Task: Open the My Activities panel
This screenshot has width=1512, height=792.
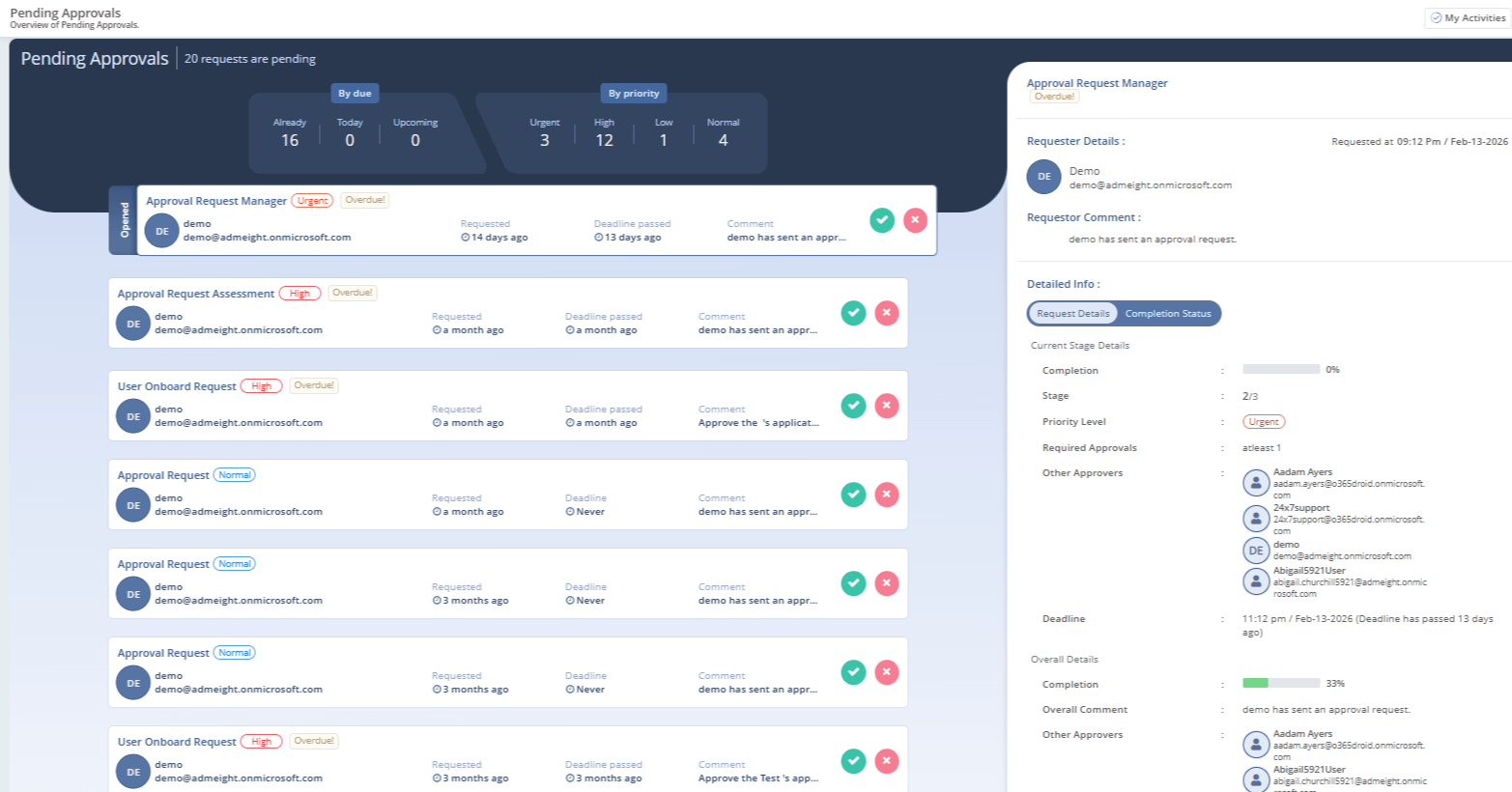Action: pyautogui.click(x=1466, y=17)
